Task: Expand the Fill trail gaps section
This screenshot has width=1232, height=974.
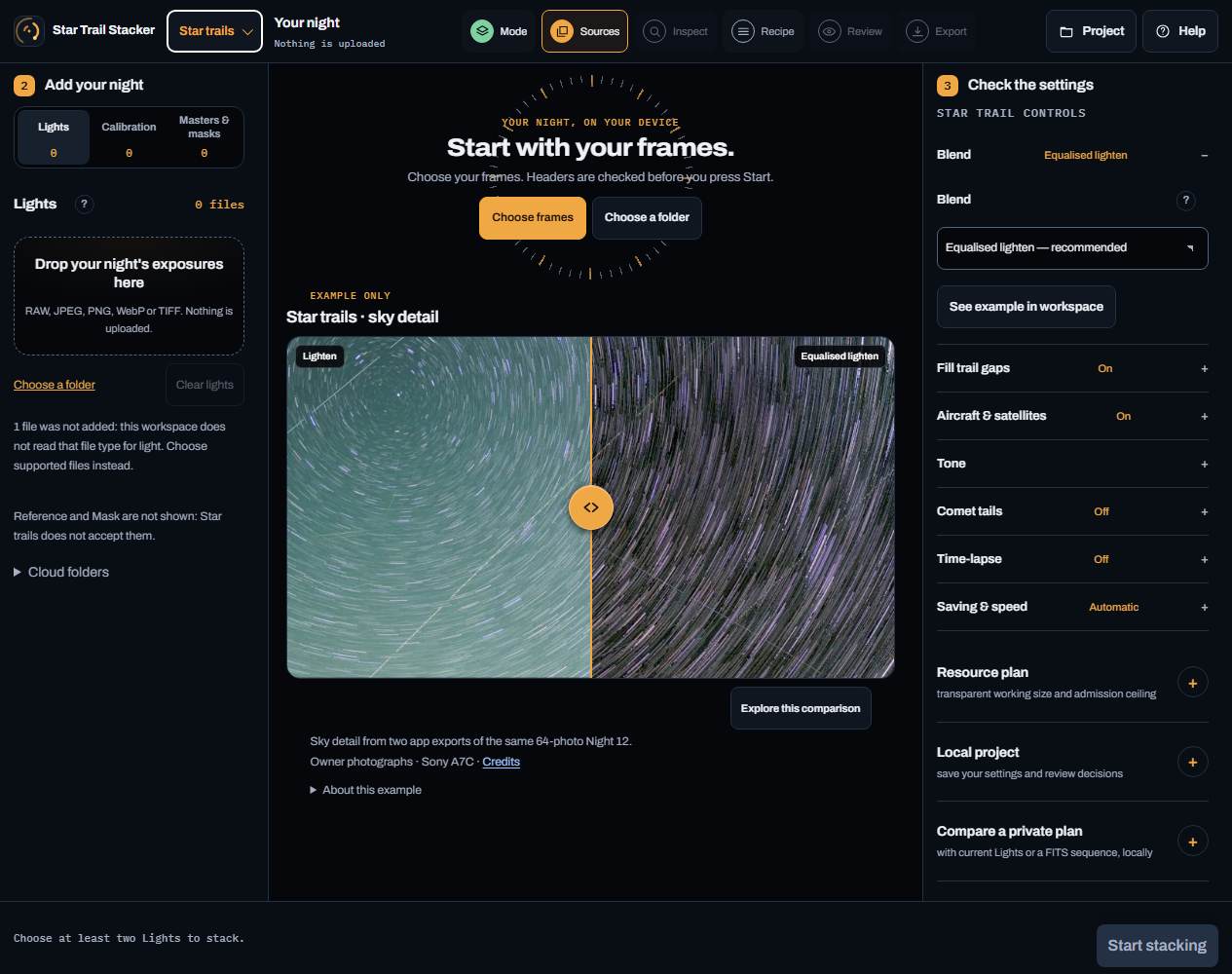Action: pos(1072,368)
